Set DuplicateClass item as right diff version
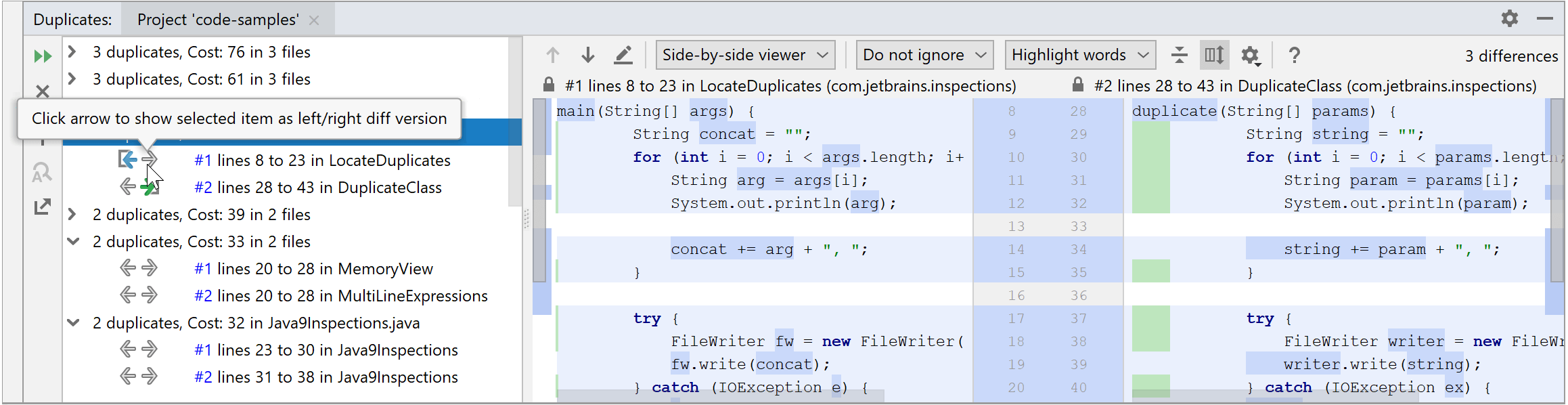Viewport: 1568px width, 405px height. pyautogui.click(x=150, y=188)
